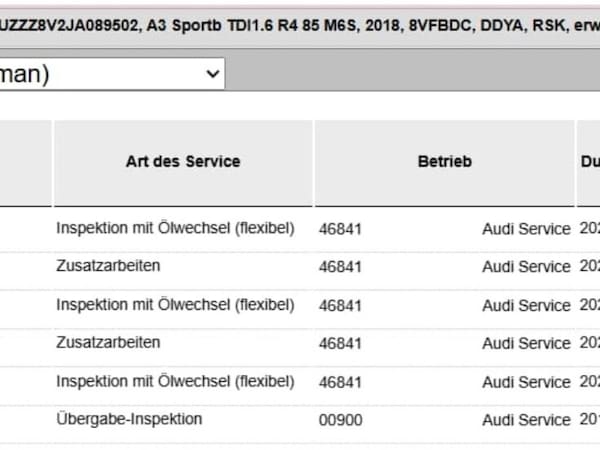Open the dropdown ending in "man)"
This screenshot has width=600, height=450.
coord(110,74)
